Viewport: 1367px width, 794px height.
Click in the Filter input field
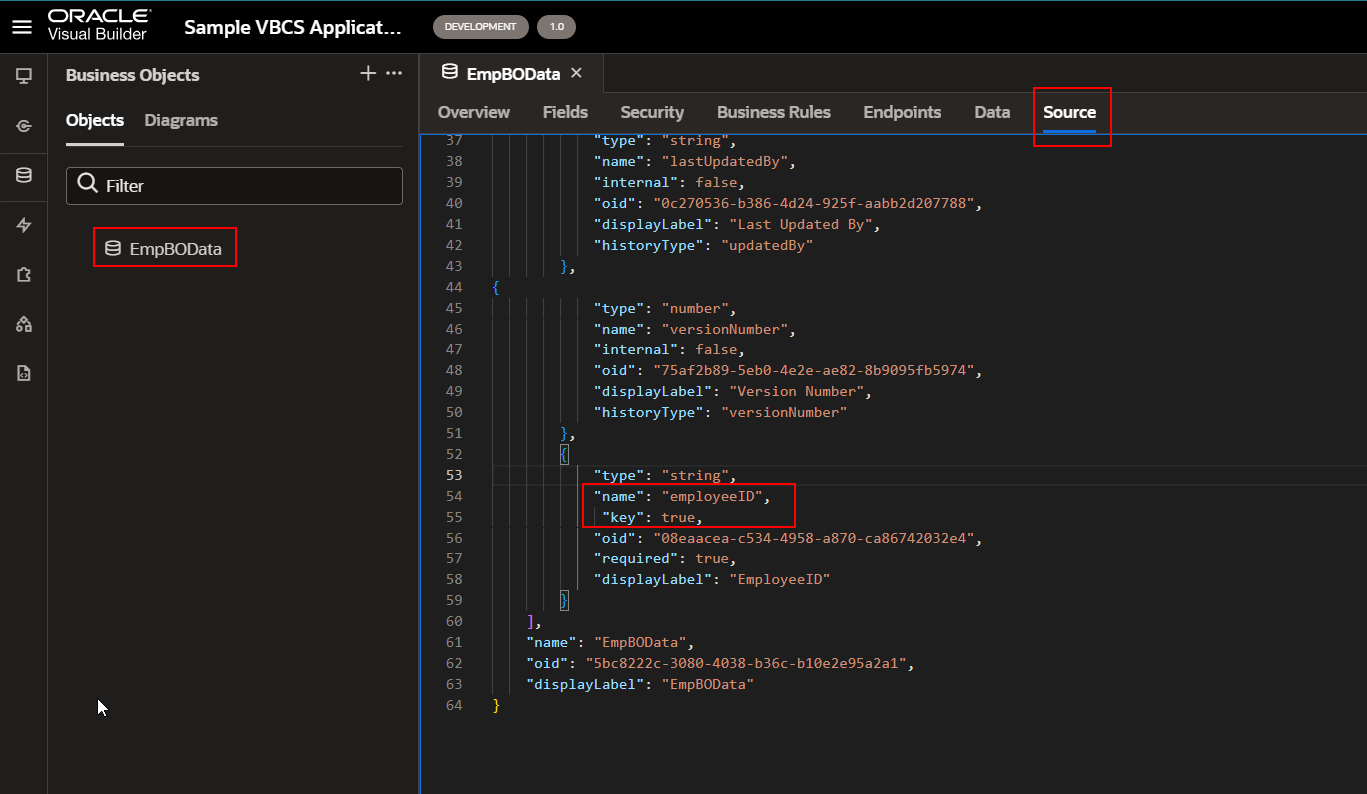coord(234,186)
